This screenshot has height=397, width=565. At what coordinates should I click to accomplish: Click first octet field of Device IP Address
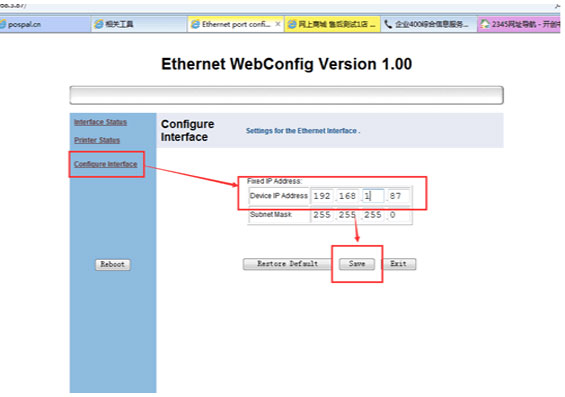point(322,196)
